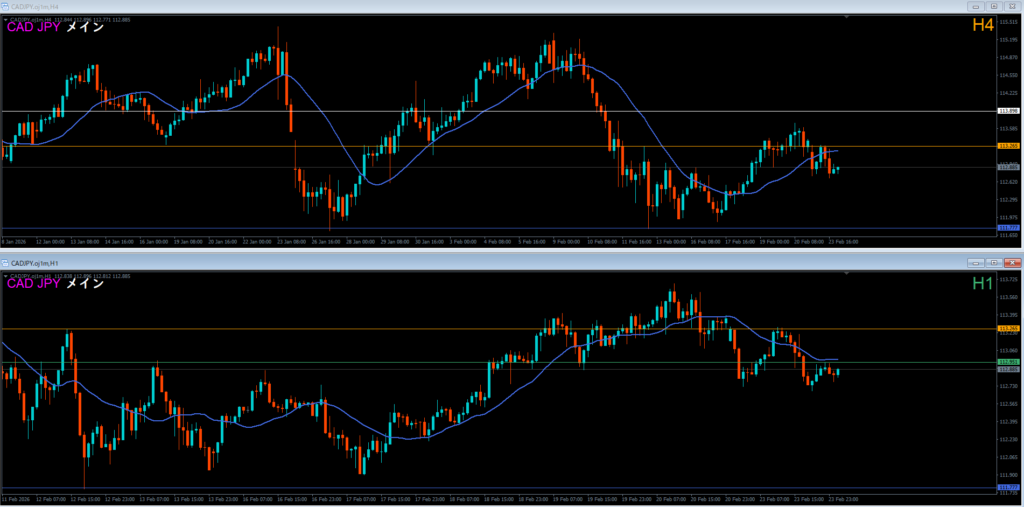Select the orange 113.265 price label on H4 chart
This screenshot has width=1024, height=507.
(x=1008, y=146)
